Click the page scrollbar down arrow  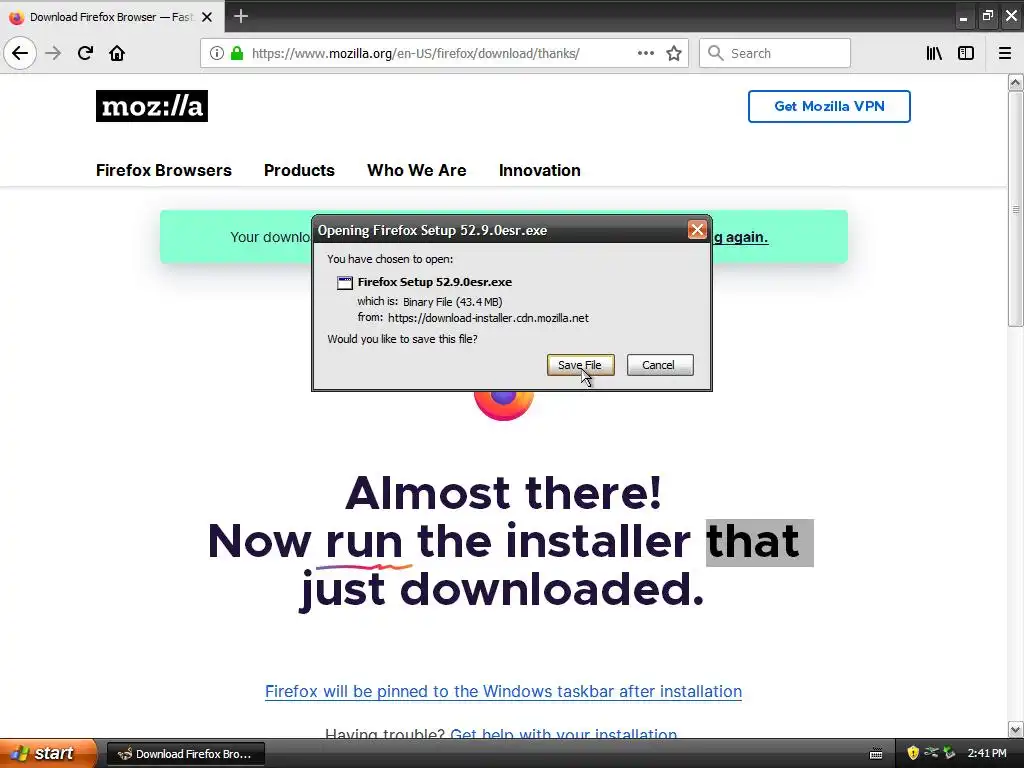[1015, 729]
